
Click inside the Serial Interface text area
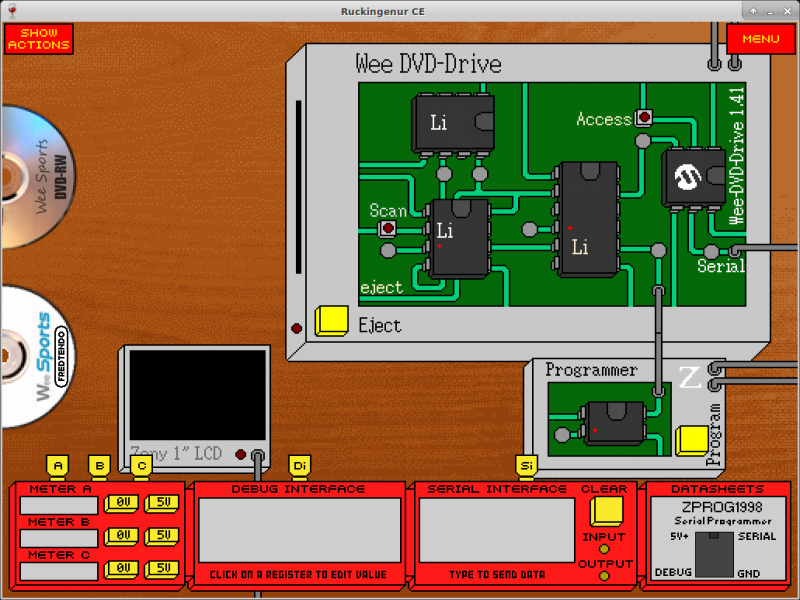496,530
